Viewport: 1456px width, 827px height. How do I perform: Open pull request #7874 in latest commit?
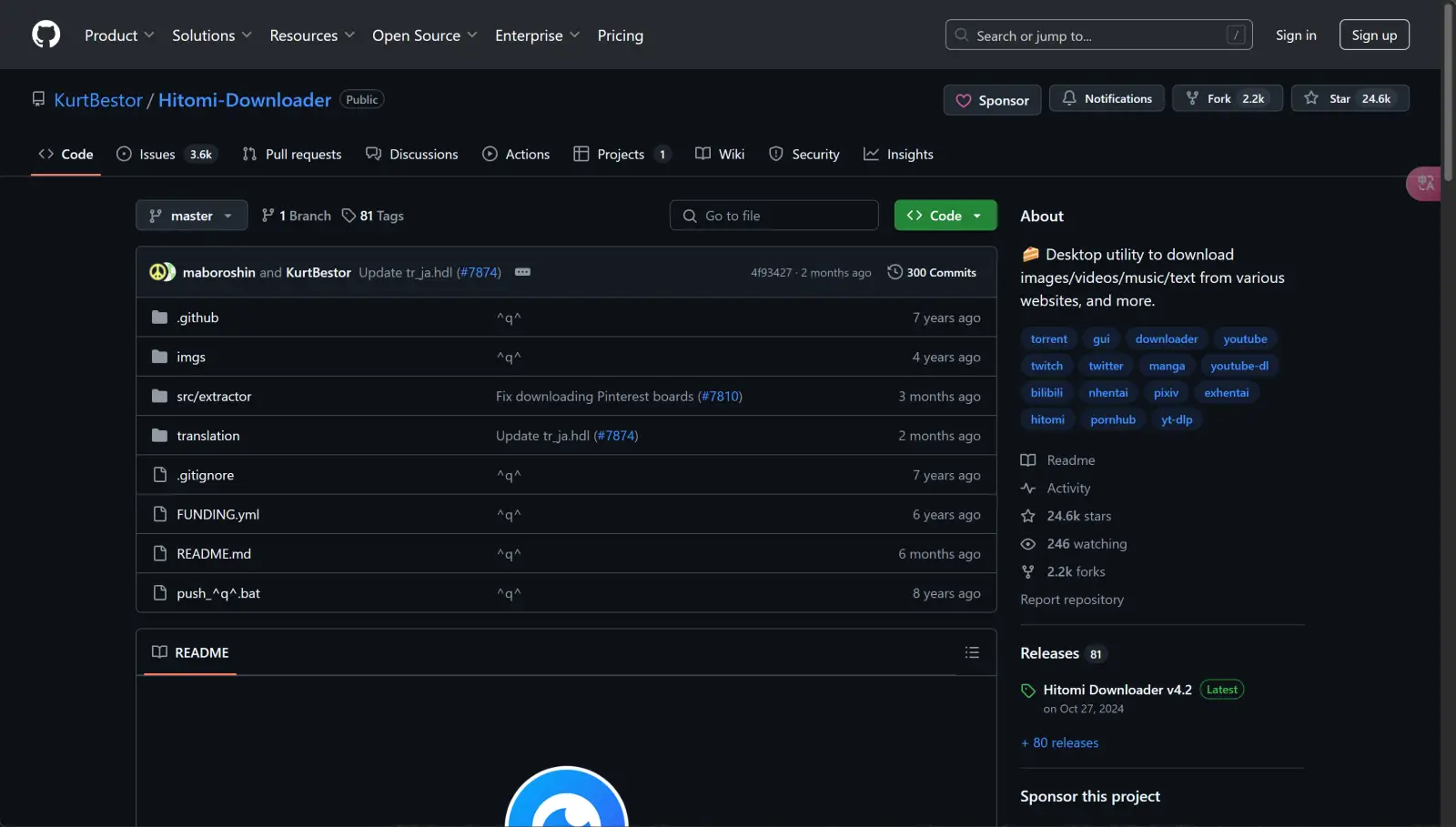coord(479,272)
